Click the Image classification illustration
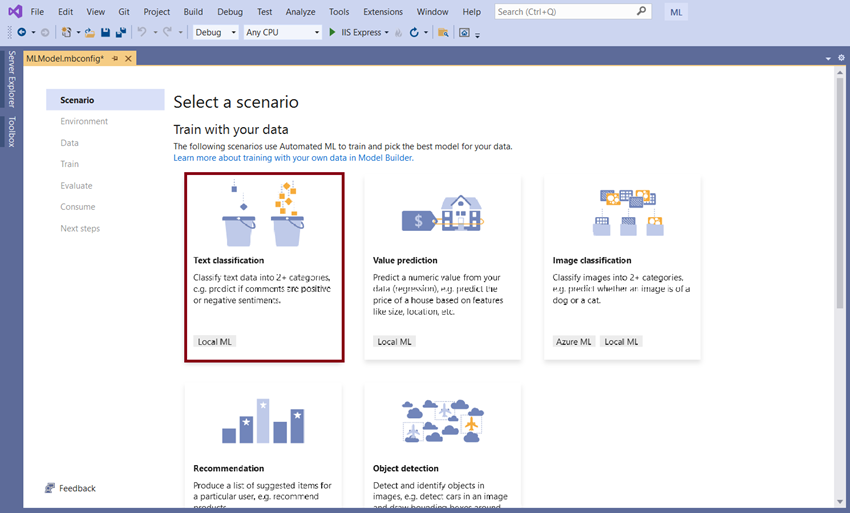Image resolution: width=850 pixels, height=513 pixels. pos(628,213)
